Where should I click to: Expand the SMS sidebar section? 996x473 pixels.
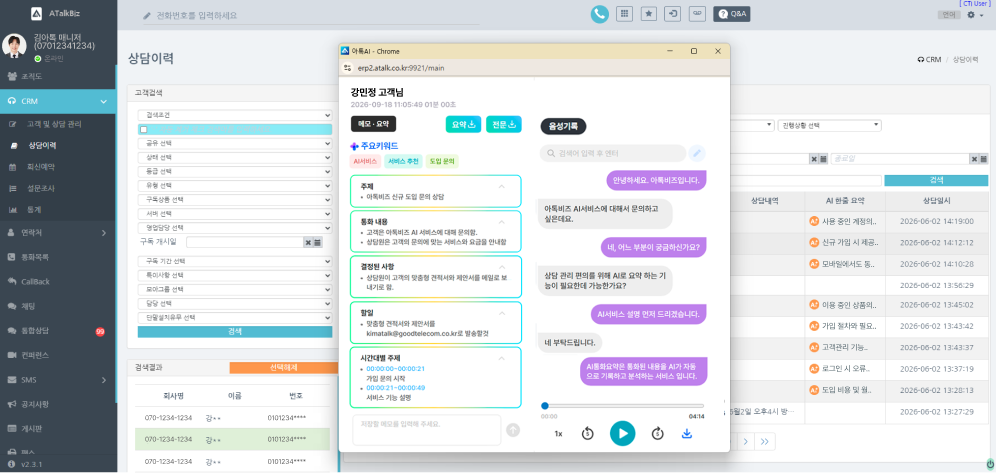pos(58,380)
